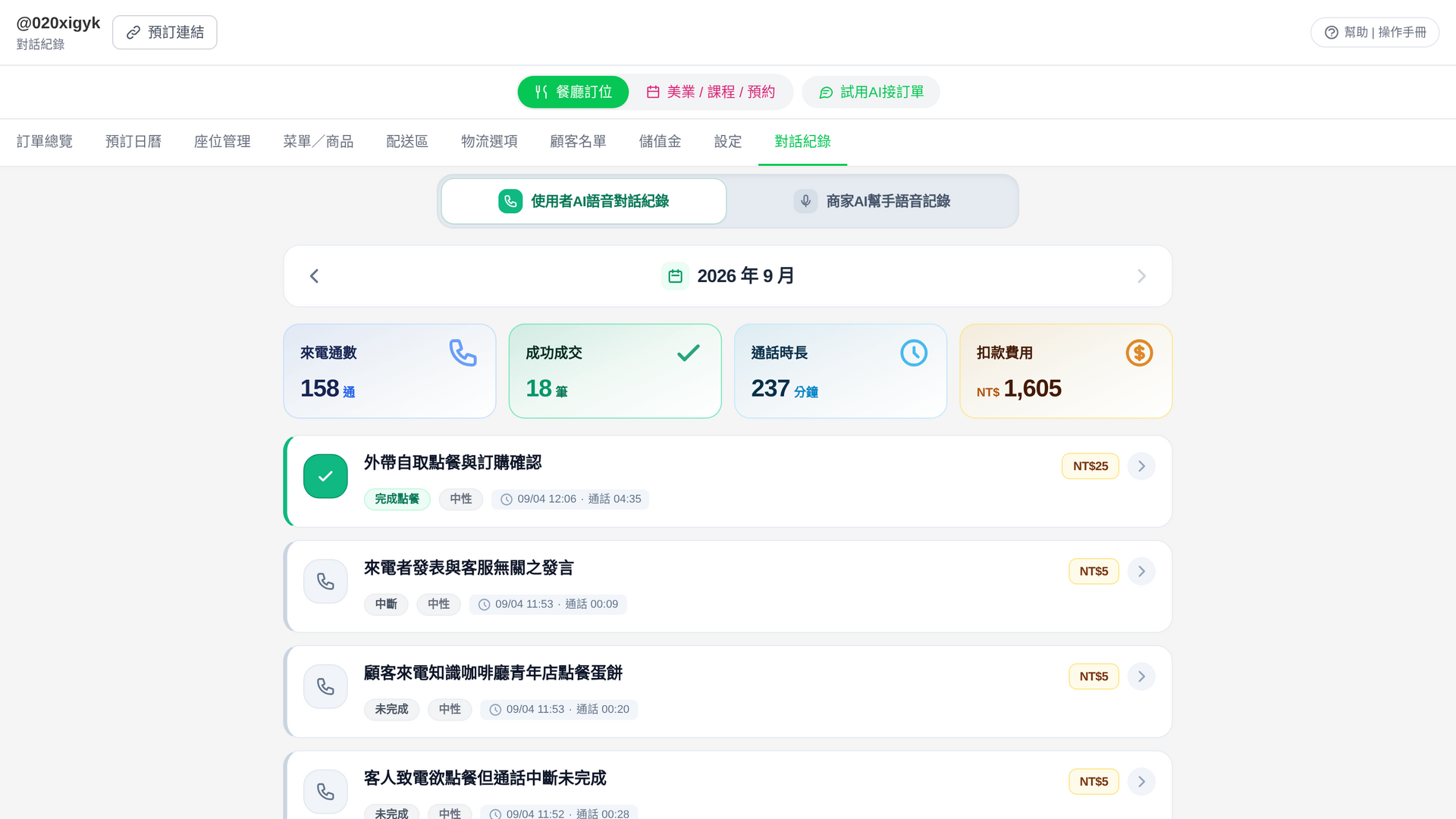Open the 顧客來電知識咖啡廳青年店點餐蛋餅 record title
Viewport: 1456px width, 819px height.
coord(493,673)
